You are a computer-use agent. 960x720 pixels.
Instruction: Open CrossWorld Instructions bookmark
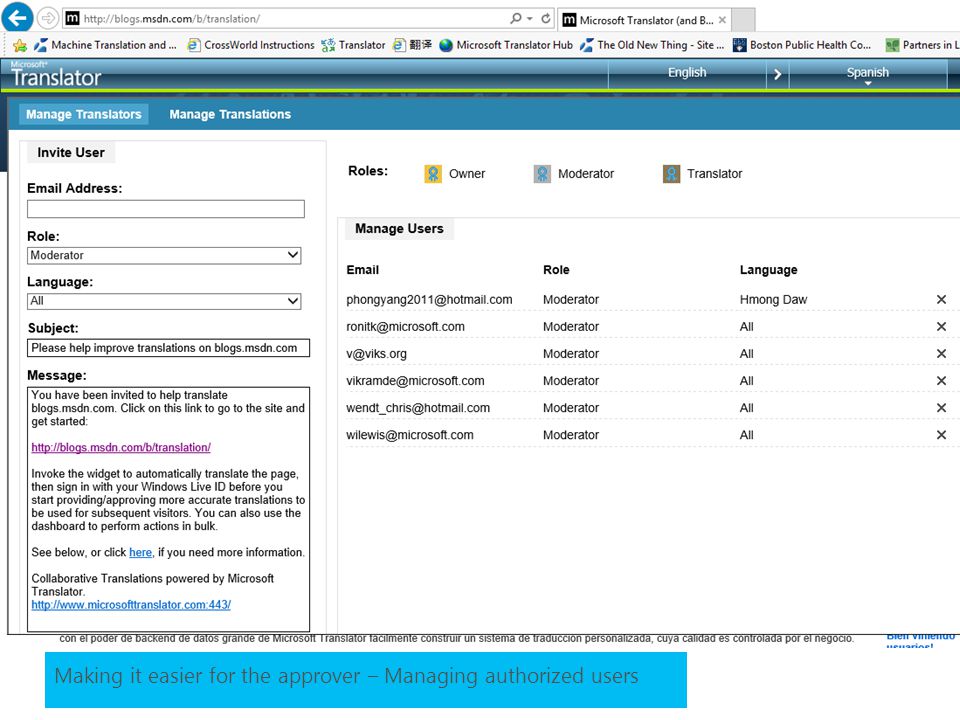[251, 45]
